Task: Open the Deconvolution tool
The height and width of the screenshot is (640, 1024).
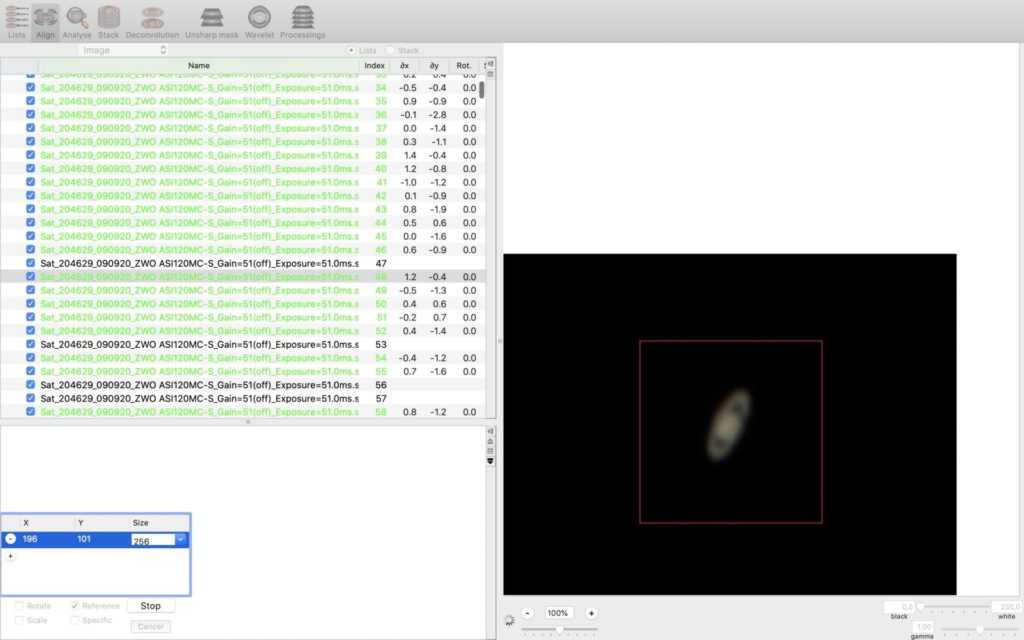Action: click(x=152, y=22)
